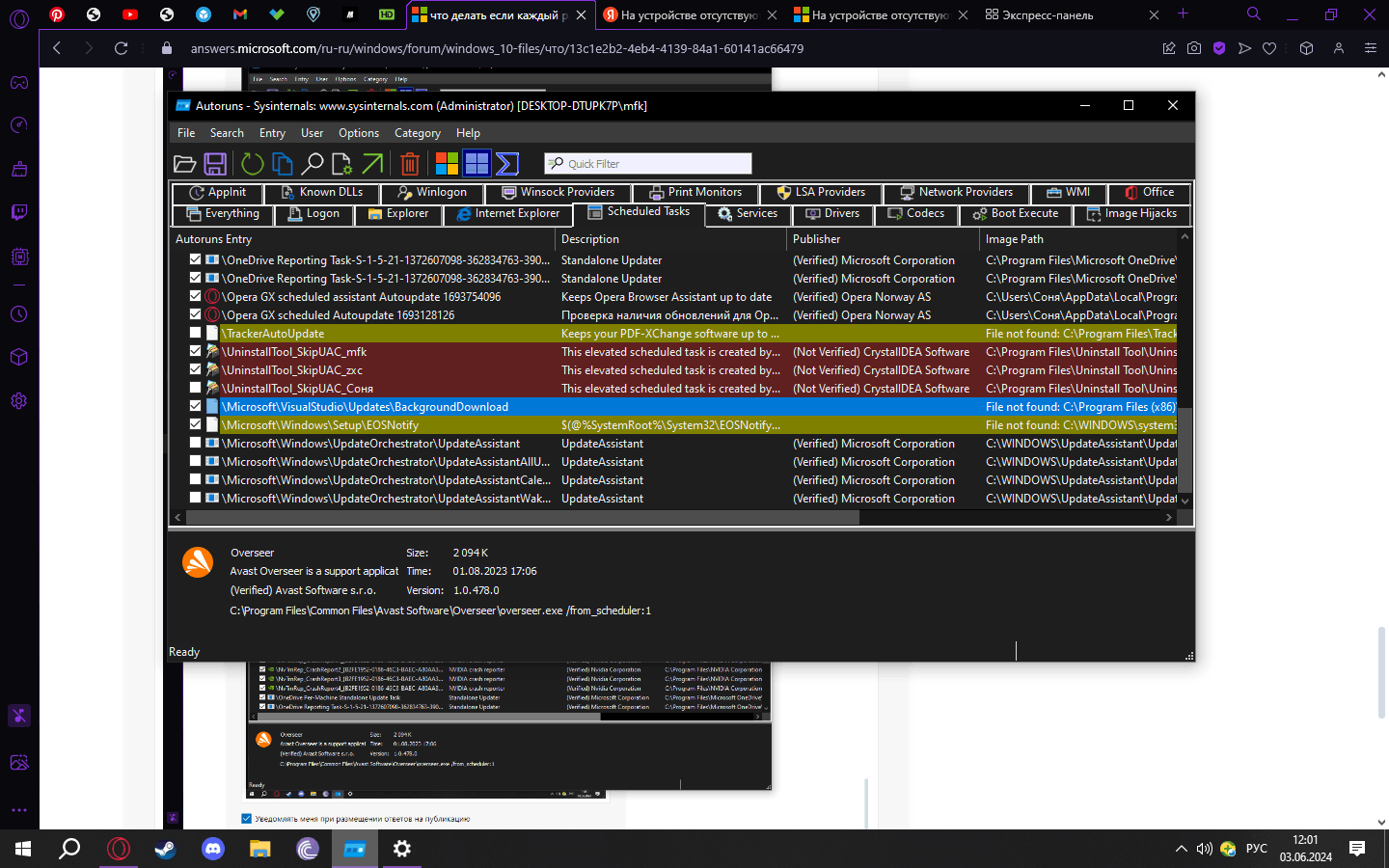1389x868 pixels.
Task: Open the pinned Pinterest tab
Action: pos(57,14)
